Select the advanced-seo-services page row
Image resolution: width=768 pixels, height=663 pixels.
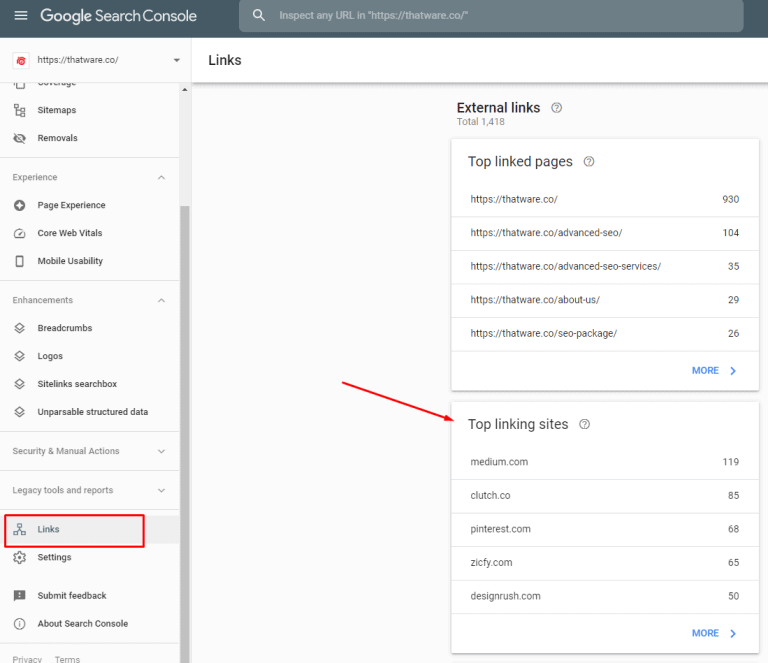pyautogui.click(x=605, y=266)
